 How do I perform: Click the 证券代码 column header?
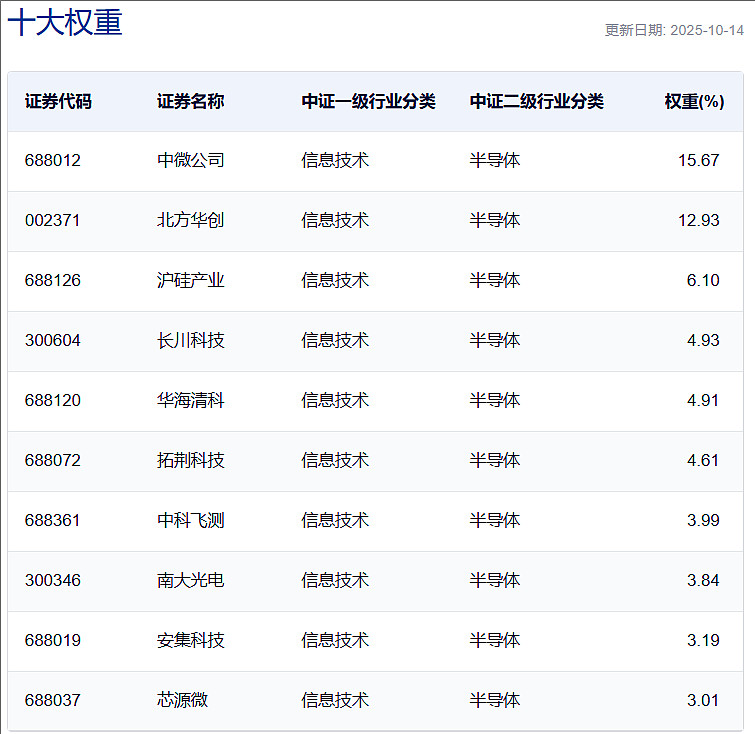tap(58, 102)
